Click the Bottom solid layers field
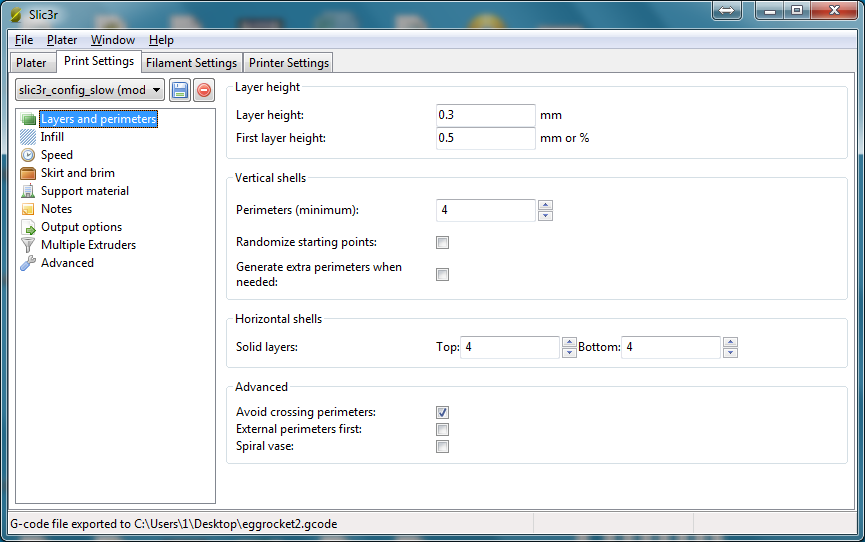The height and width of the screenshot is (542, 865). pos(671,347)
